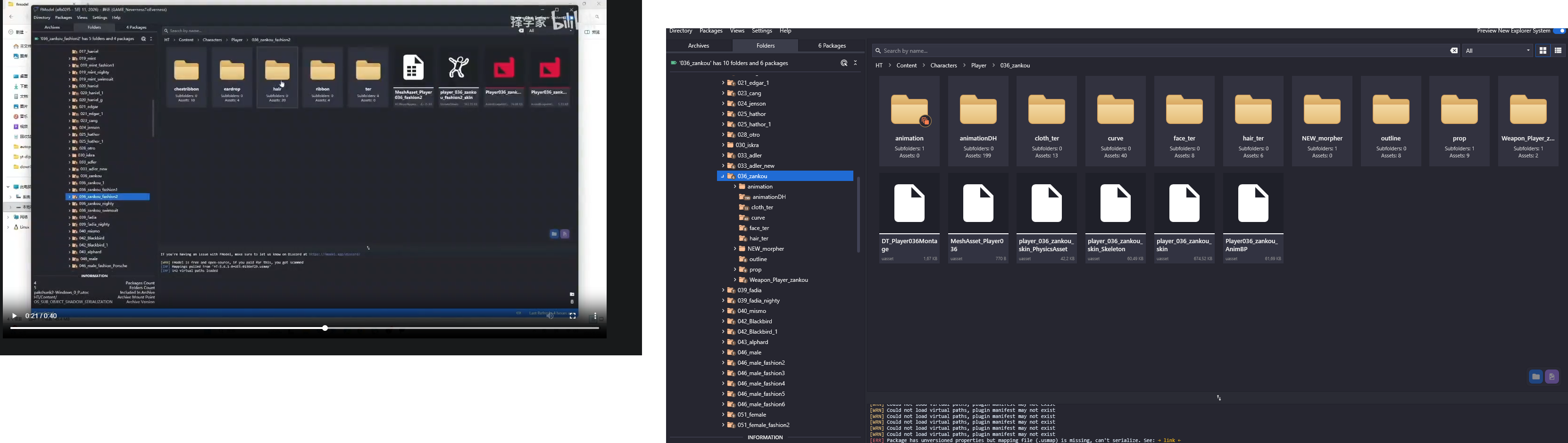Image resolution: width=1568 pixels, height=443 pixels.
Task: Open the animationDH folder thumbnail
Action: (978, 121)
